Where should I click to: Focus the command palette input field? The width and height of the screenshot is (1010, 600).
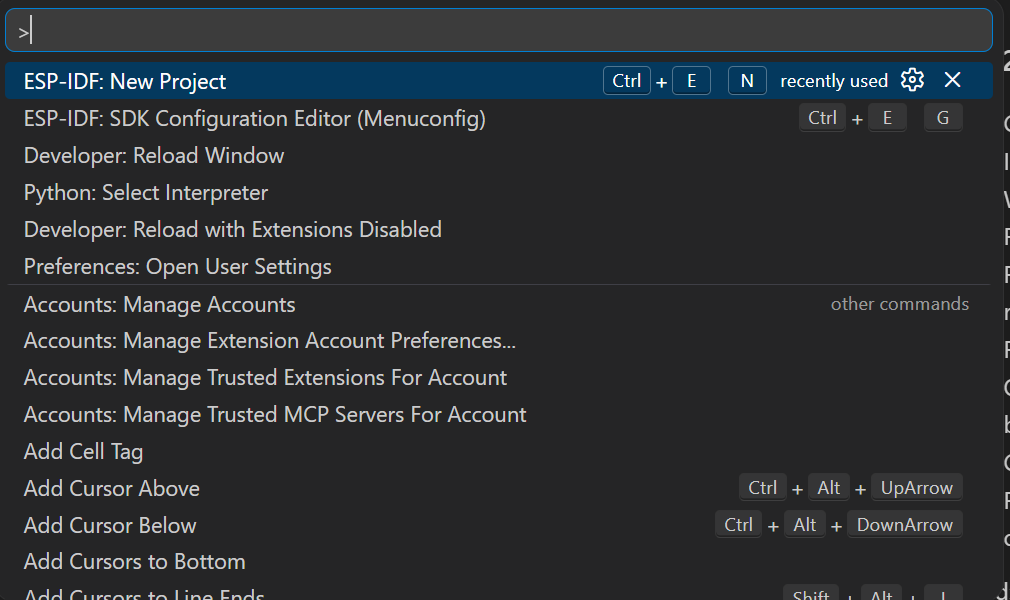pyautogui.click(x=499, y=30)
